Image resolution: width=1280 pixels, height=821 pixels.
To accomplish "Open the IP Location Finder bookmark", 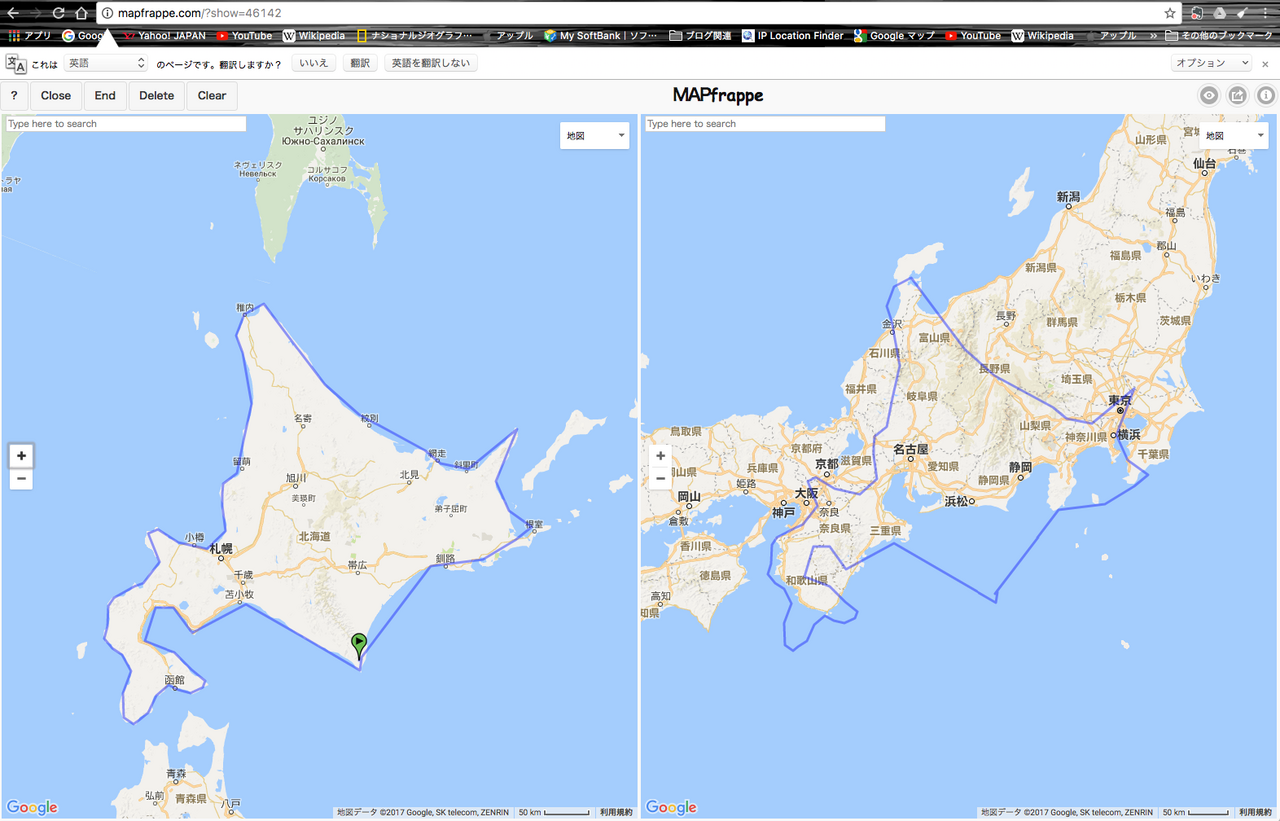I will (792, 35).
